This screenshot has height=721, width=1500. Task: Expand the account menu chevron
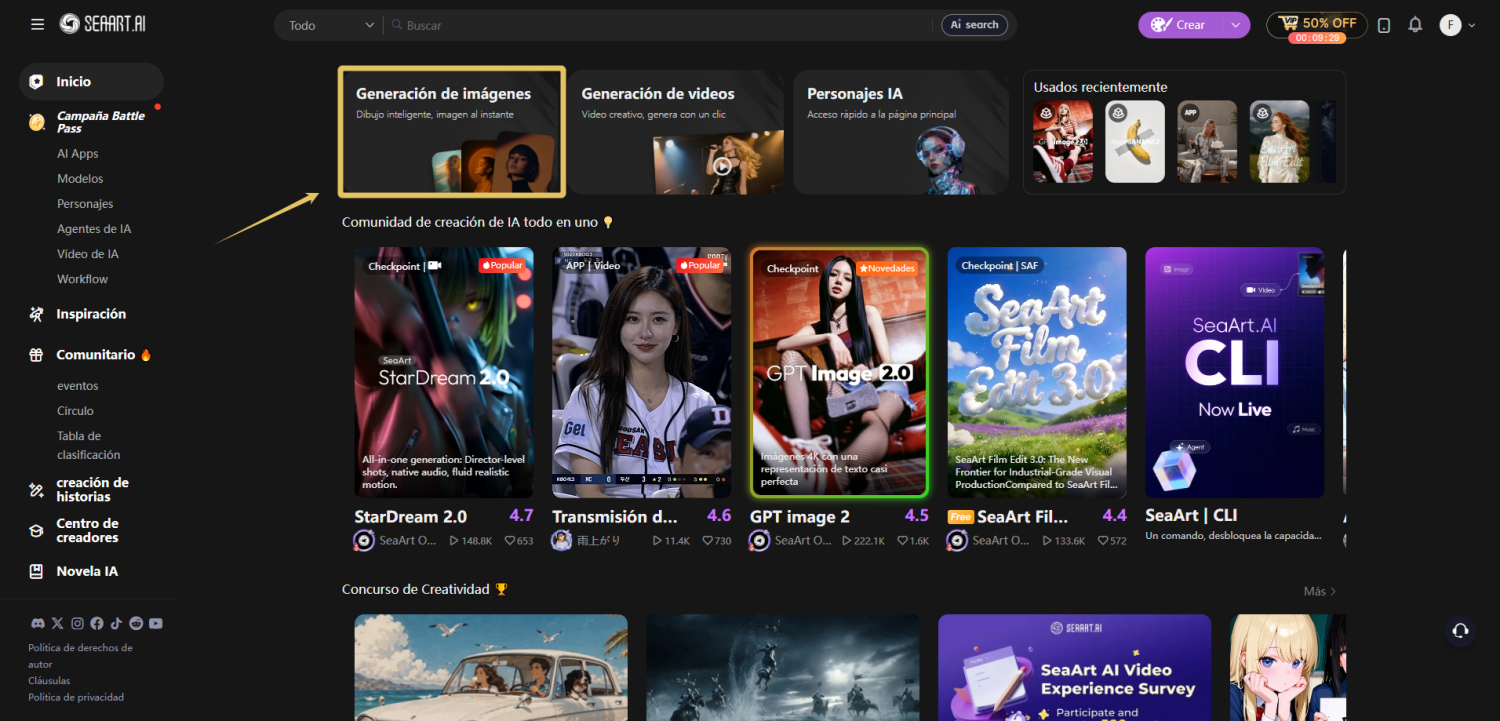pos(1471,26)
